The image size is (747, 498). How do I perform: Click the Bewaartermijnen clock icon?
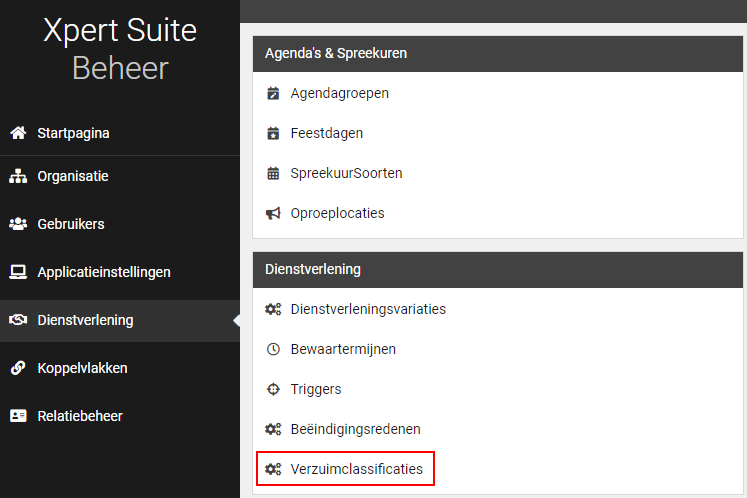tap(273, 349)
